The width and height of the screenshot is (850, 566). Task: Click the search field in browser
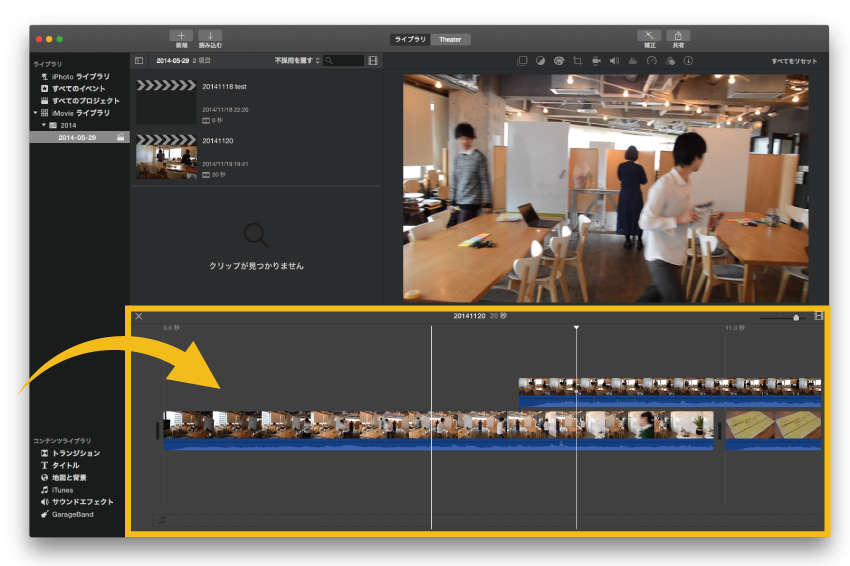(344, 61)
